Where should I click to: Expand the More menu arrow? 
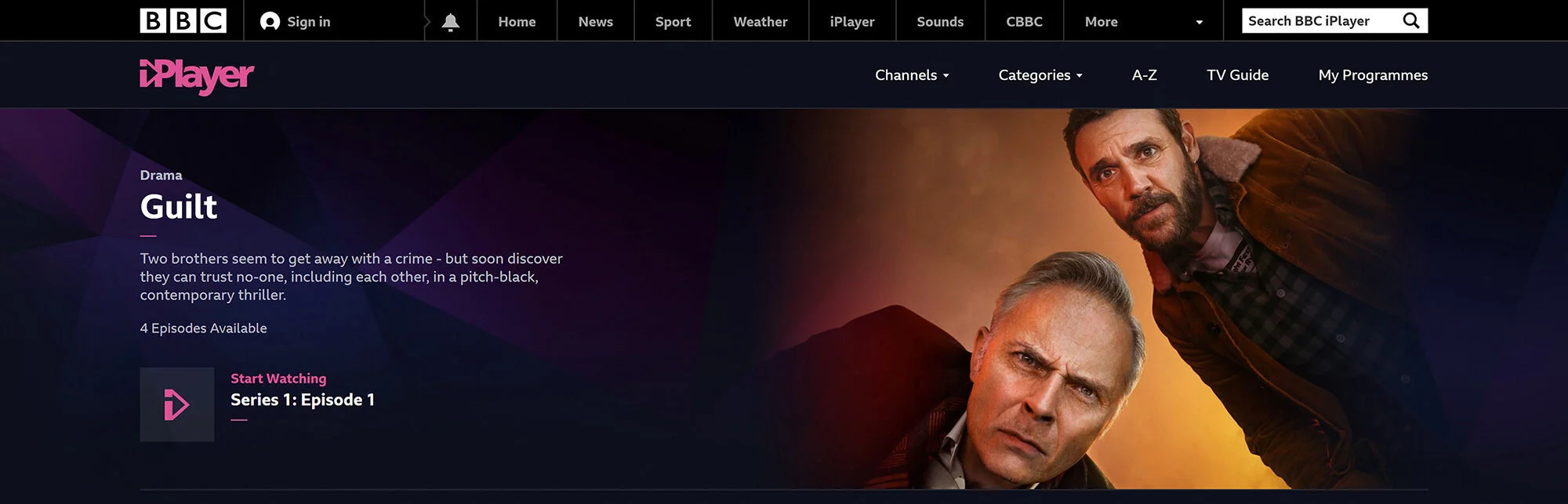click(x=1199, y=22)
